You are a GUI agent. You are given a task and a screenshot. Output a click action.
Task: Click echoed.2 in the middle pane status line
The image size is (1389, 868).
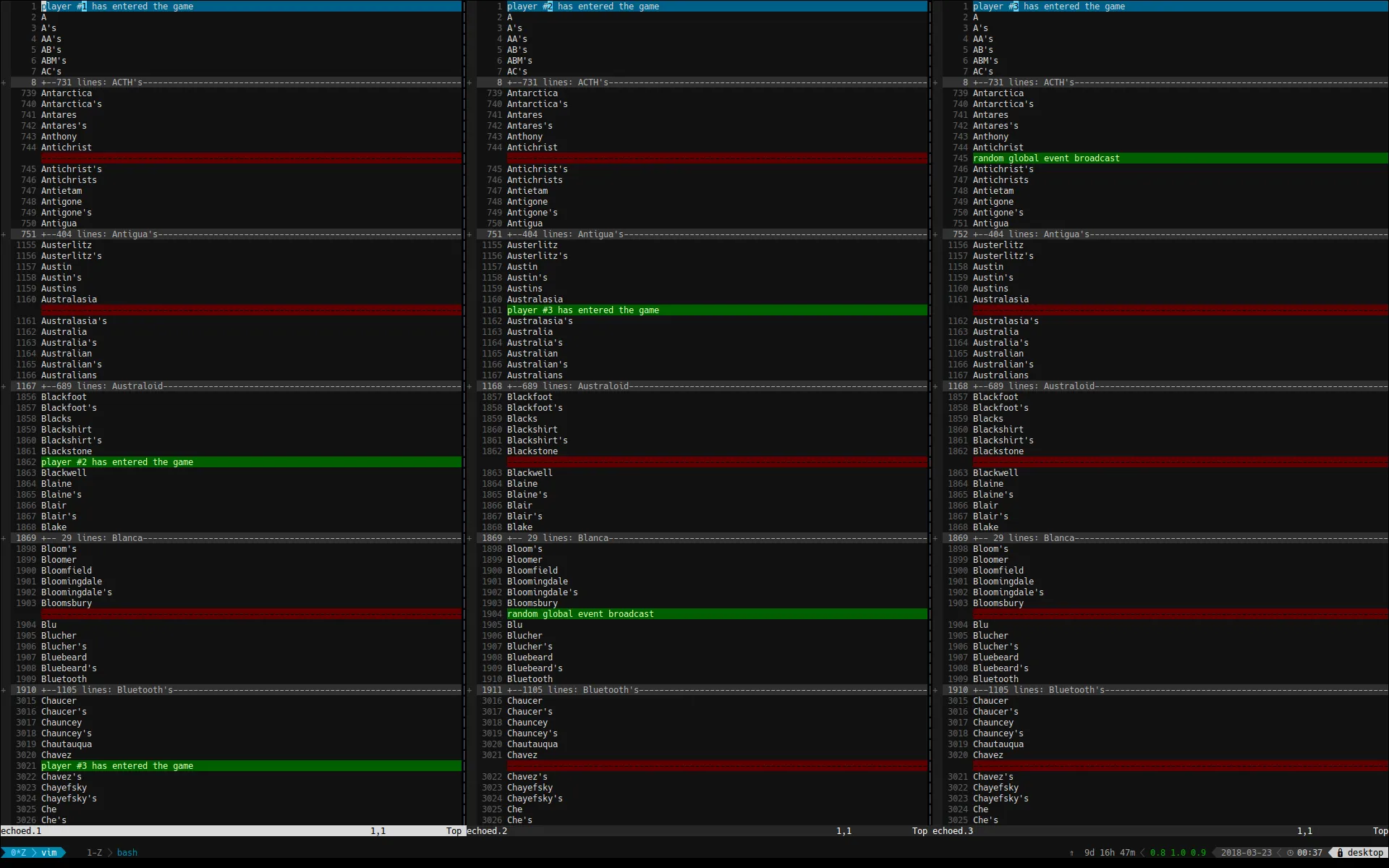[x=487, y=831]
